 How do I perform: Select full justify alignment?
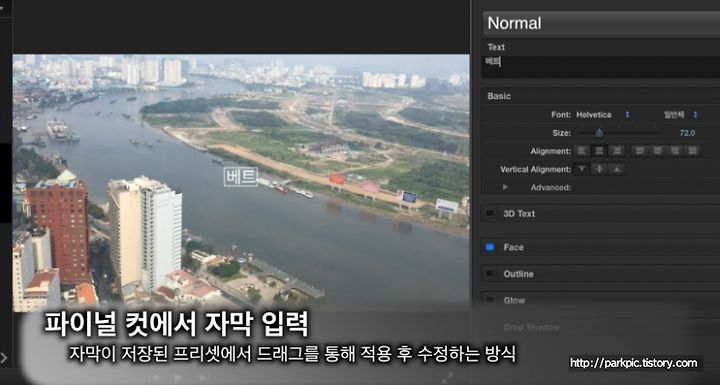tap(692, 151)
